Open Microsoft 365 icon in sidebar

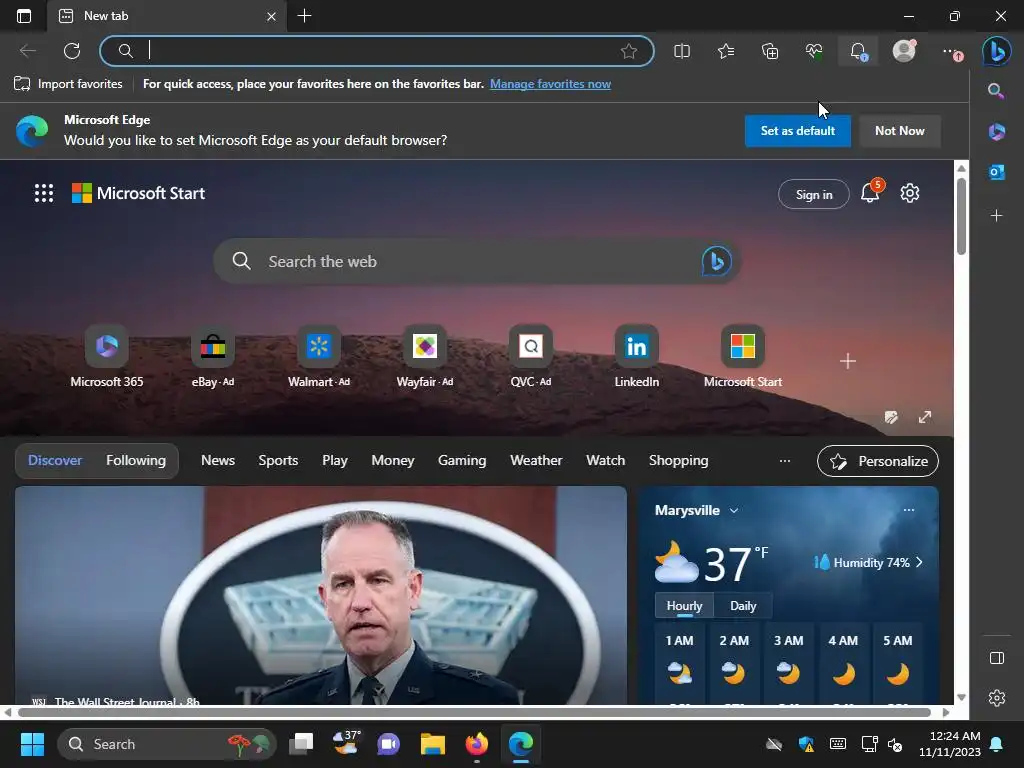[x=997, y=132]
